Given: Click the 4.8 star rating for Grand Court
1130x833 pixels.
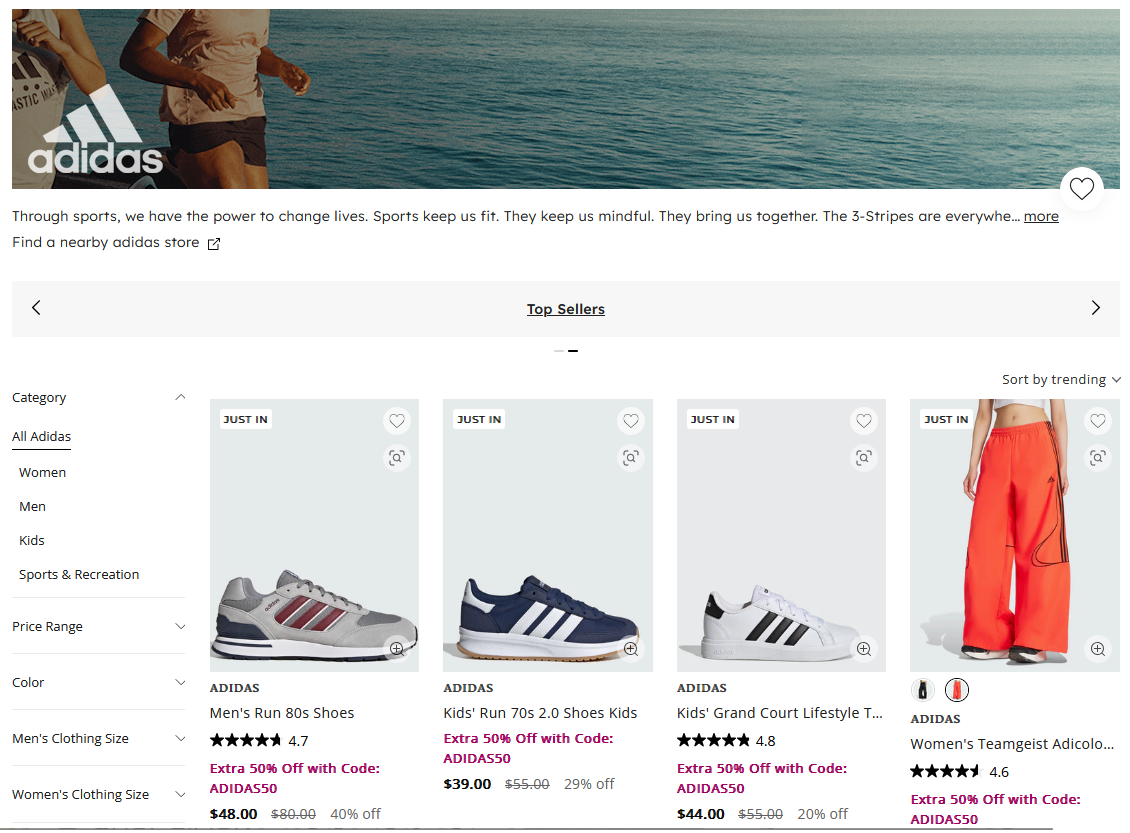Looking at the screenshot, I should tap(726, 741).
